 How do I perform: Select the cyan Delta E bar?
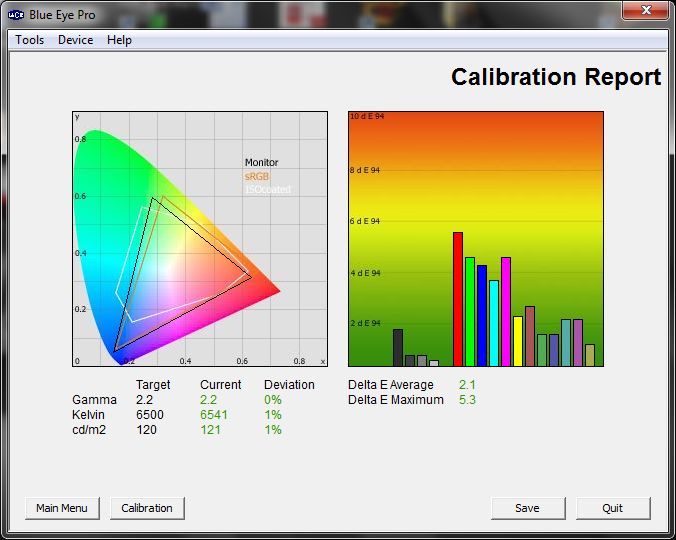(x=494, y=323)
